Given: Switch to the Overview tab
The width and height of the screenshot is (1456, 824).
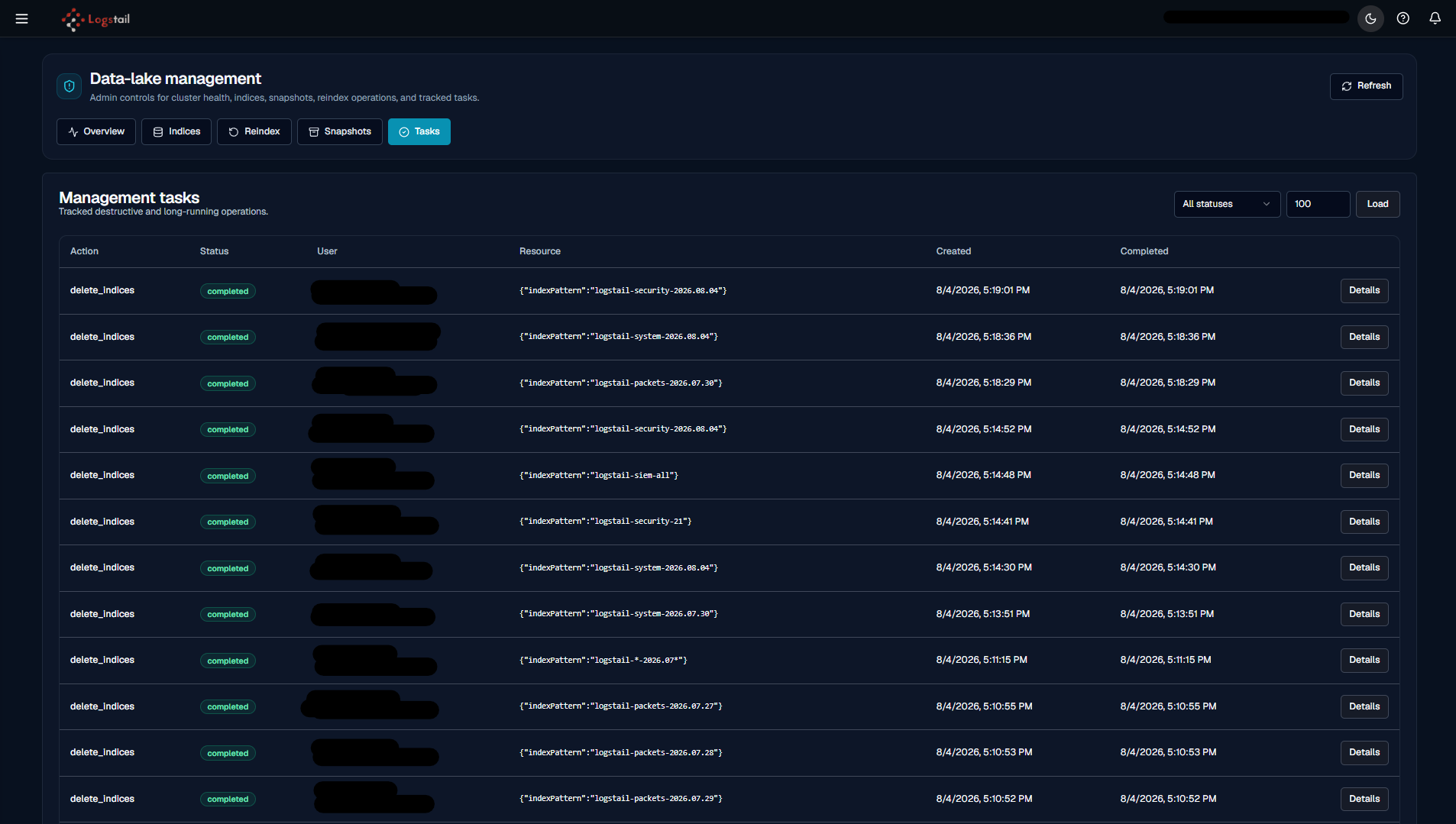Looking at the screenshot, I should pos(96,131).
